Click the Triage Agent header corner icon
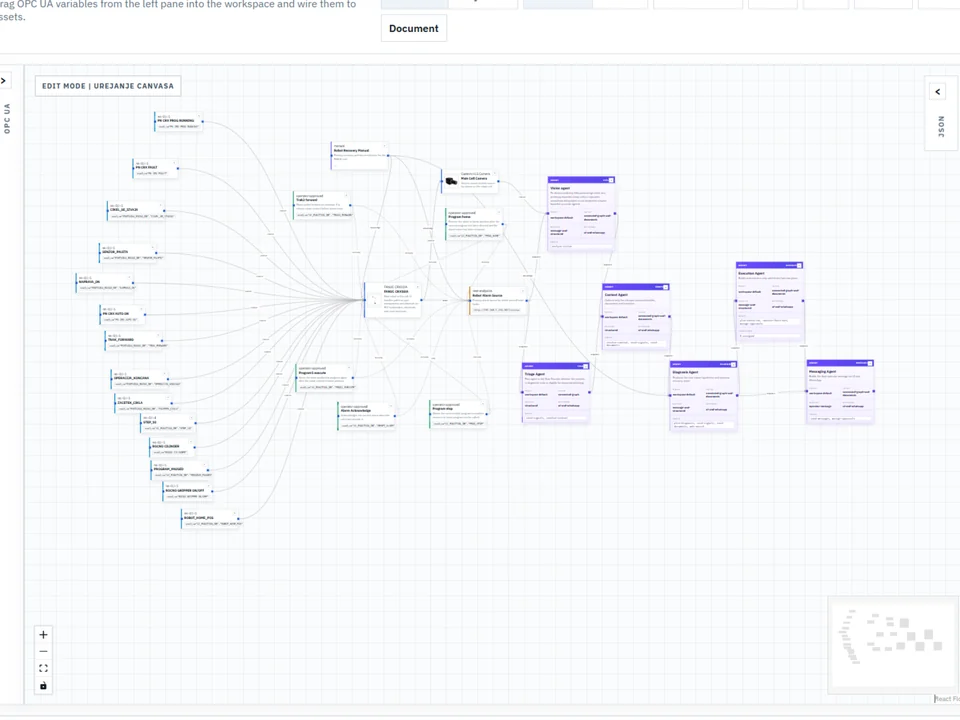Image resolution: width=960 pixels, height=720 pixels. tap(585, 366)
